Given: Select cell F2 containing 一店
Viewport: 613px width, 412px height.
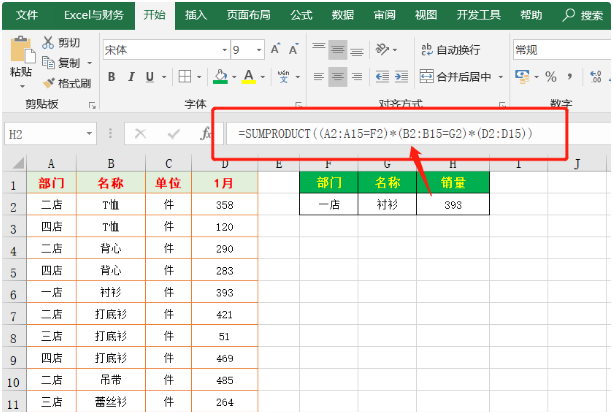Looking at the screenshot, I should coord(329,204).
